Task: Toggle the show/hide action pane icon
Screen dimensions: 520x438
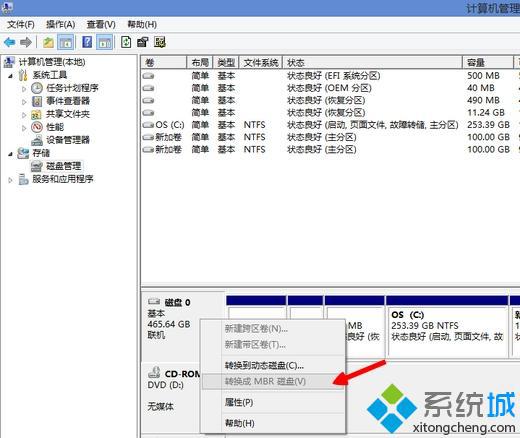Action: point(105,42)
